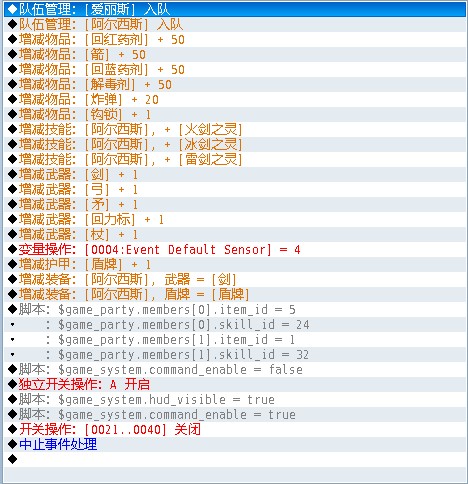Image resolution: width=468 pixels, height=484 pixels.
Task: Select the row 增减武器: [杖] + 1
Action: point(235,234)
